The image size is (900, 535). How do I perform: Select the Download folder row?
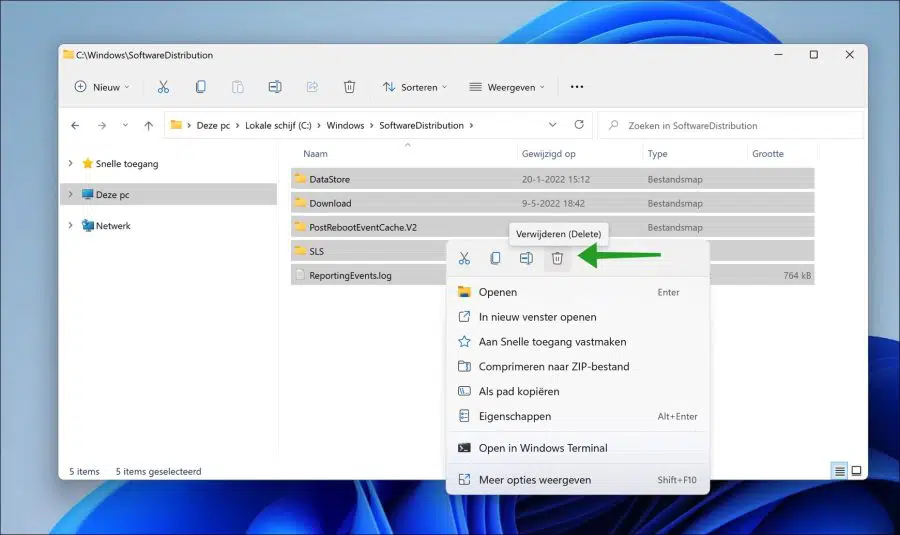(x=552, y=203)
